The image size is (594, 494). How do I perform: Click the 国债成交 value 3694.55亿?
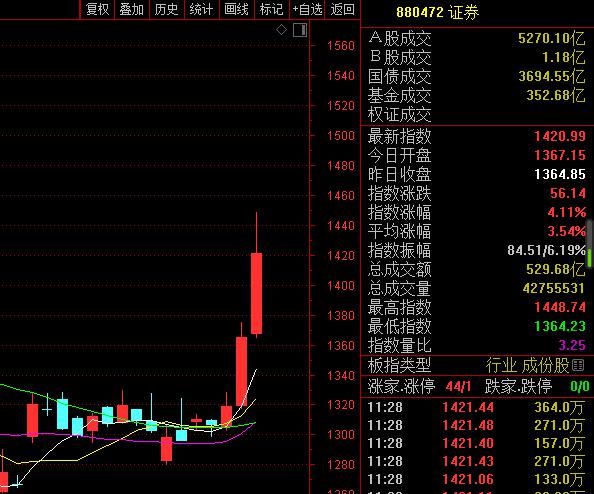tap(552, 77)
